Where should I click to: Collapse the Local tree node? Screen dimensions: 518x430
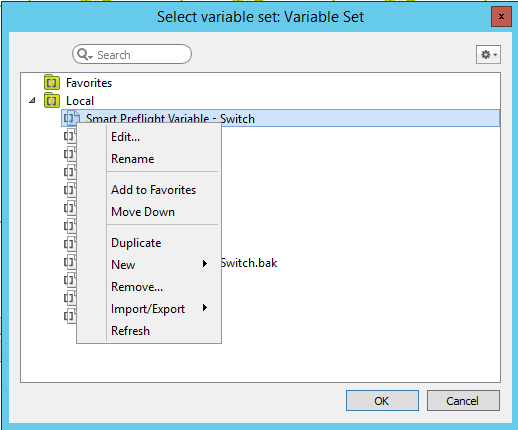tap(32, 100)
